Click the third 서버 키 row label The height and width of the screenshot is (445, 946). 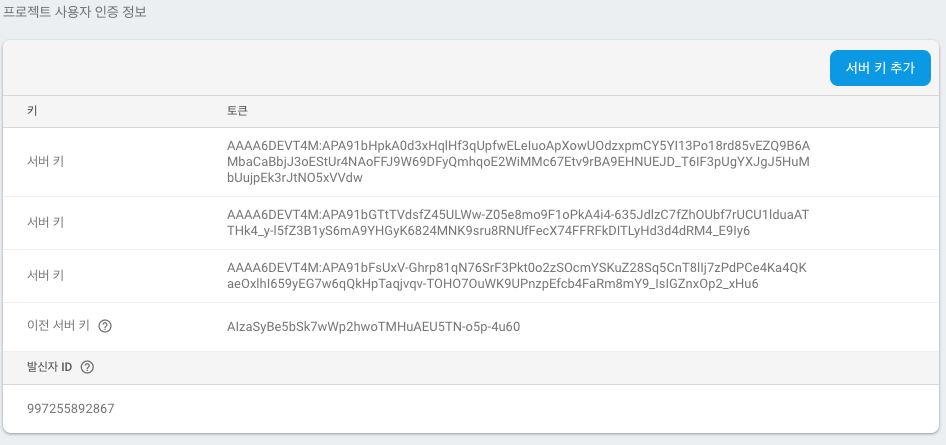point(46,276)
